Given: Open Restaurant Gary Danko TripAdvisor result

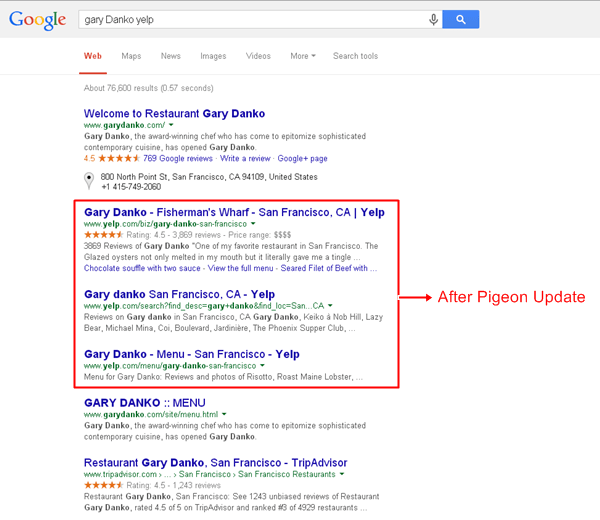Looking at the screenshot, I should [x=215, y=463].
